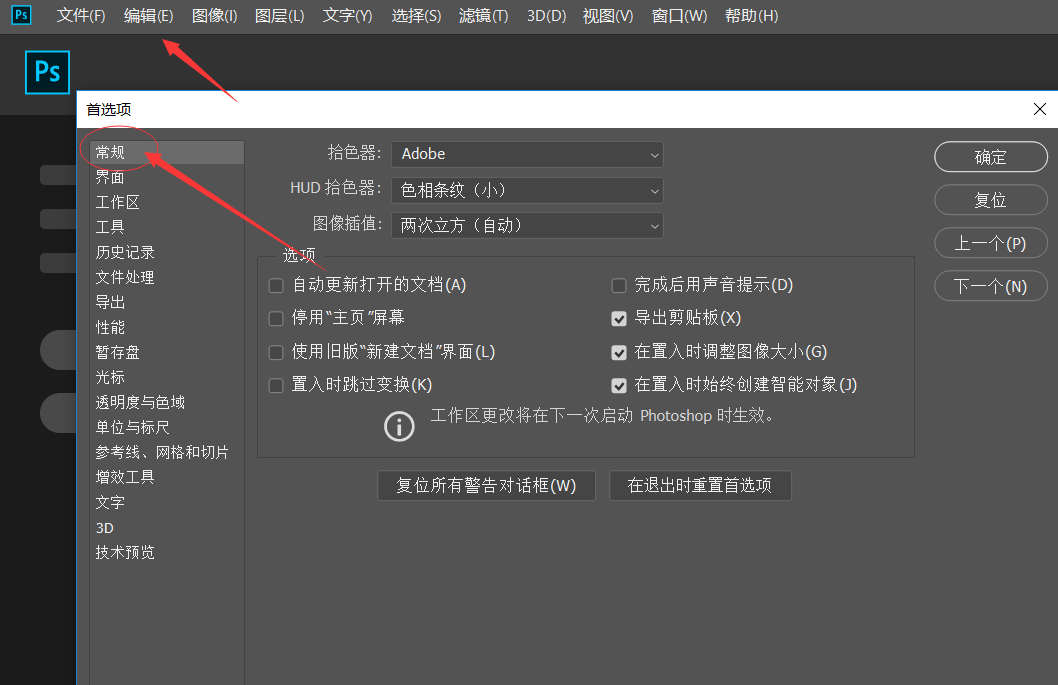Close the 首选项 dialog

click(x=1040, y=109)
